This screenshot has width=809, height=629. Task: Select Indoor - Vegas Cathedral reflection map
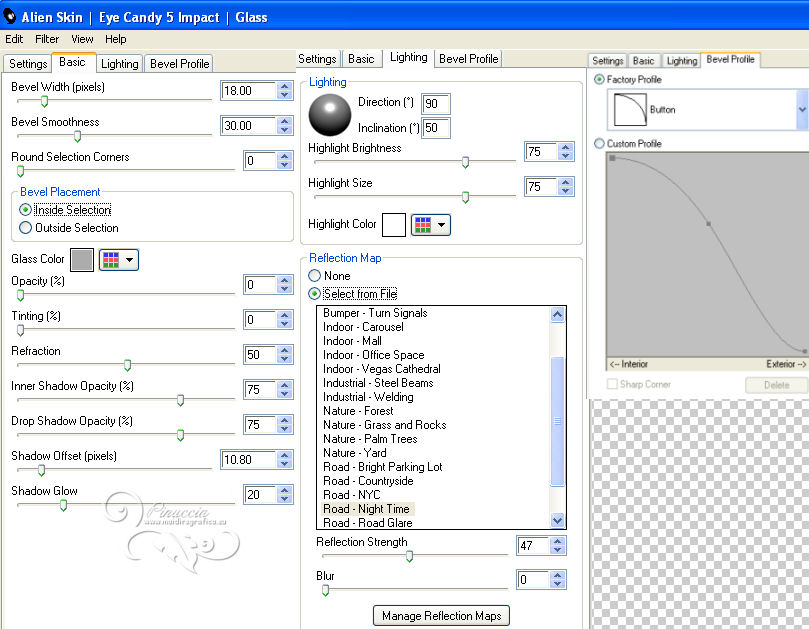point(382,369)
